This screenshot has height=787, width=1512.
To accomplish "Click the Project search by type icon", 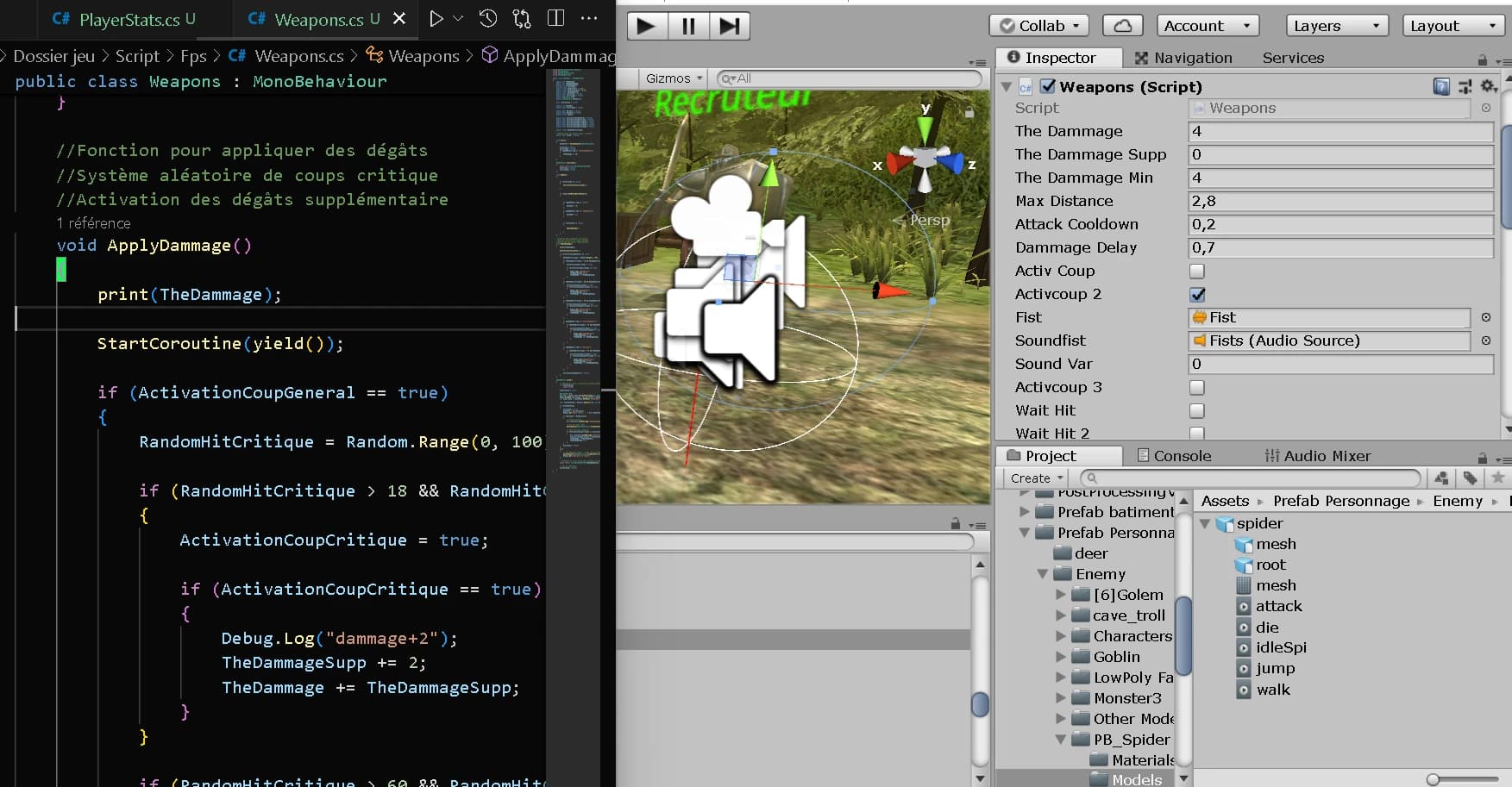I will click(x=1442, y=478).
